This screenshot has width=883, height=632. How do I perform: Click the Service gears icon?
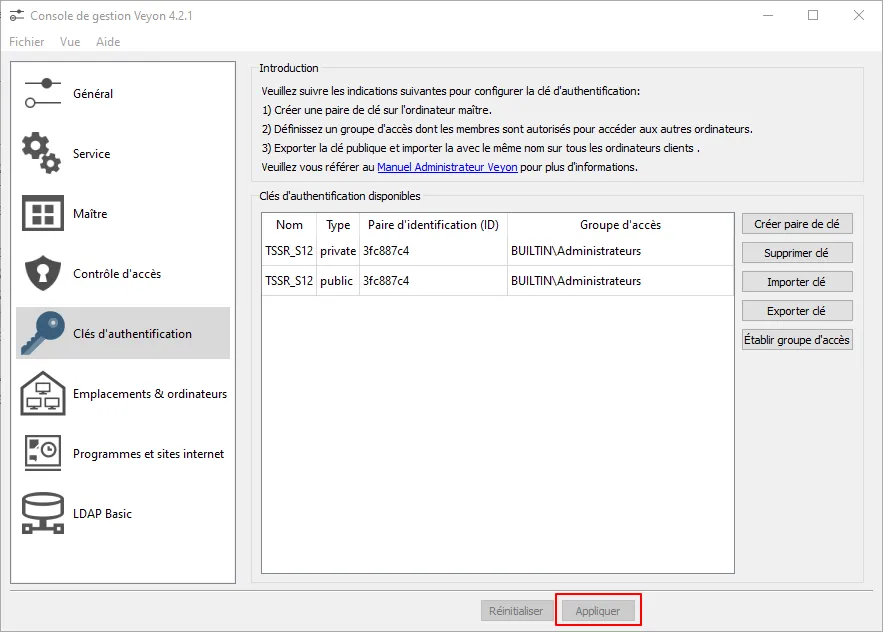coord(42,153)
